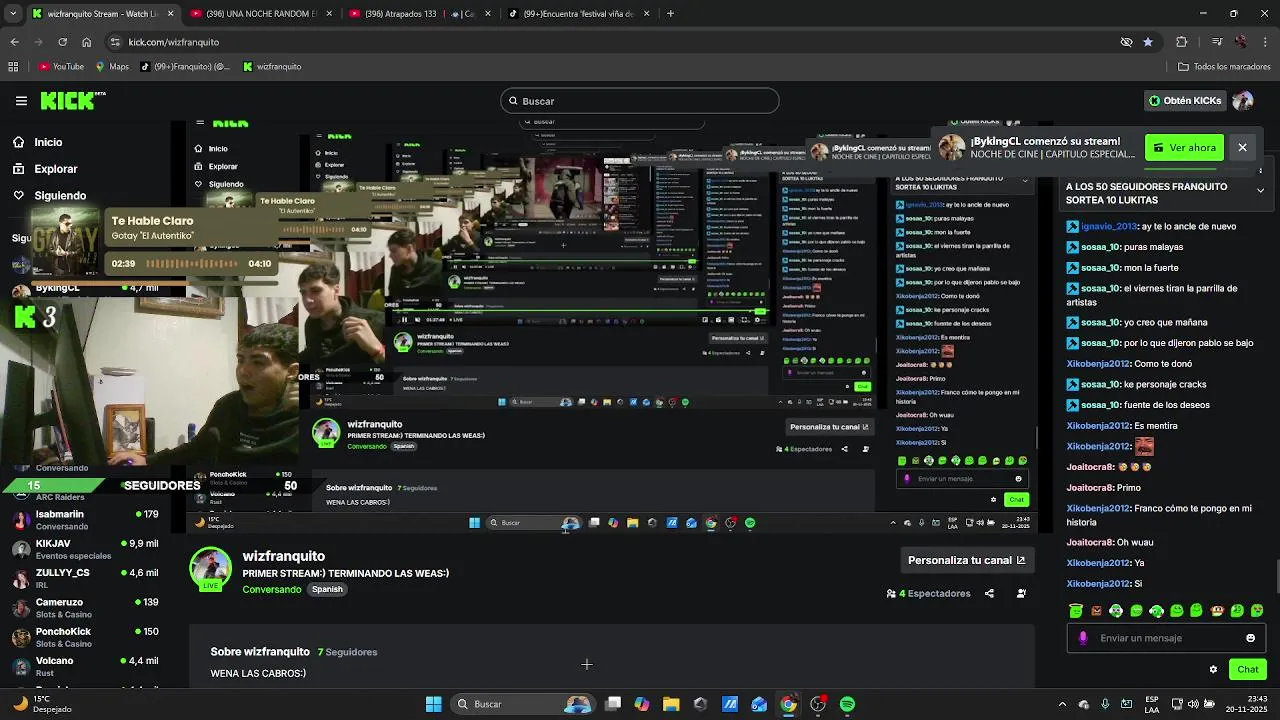Click username ignavio_2013 in chat
This screenshot has width=1280, height=720.
coord(1110,226)
